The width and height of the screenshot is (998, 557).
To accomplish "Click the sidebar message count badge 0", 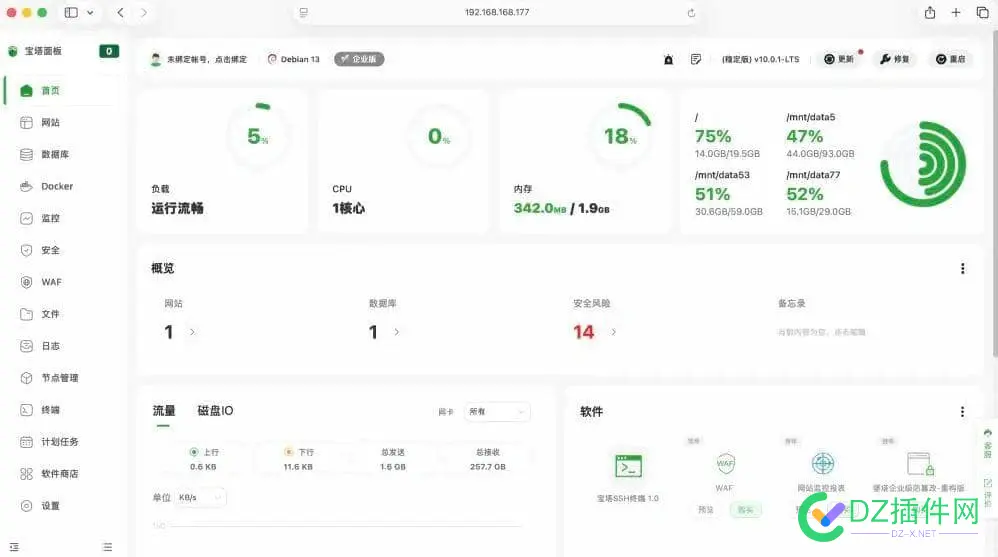I will coord(109,51).
